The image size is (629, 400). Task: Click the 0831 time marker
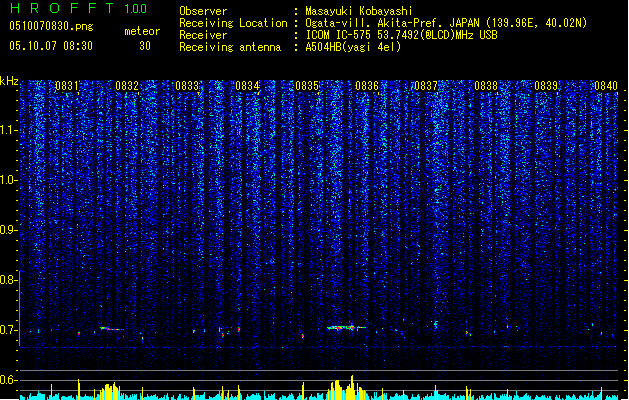point(67,86)
